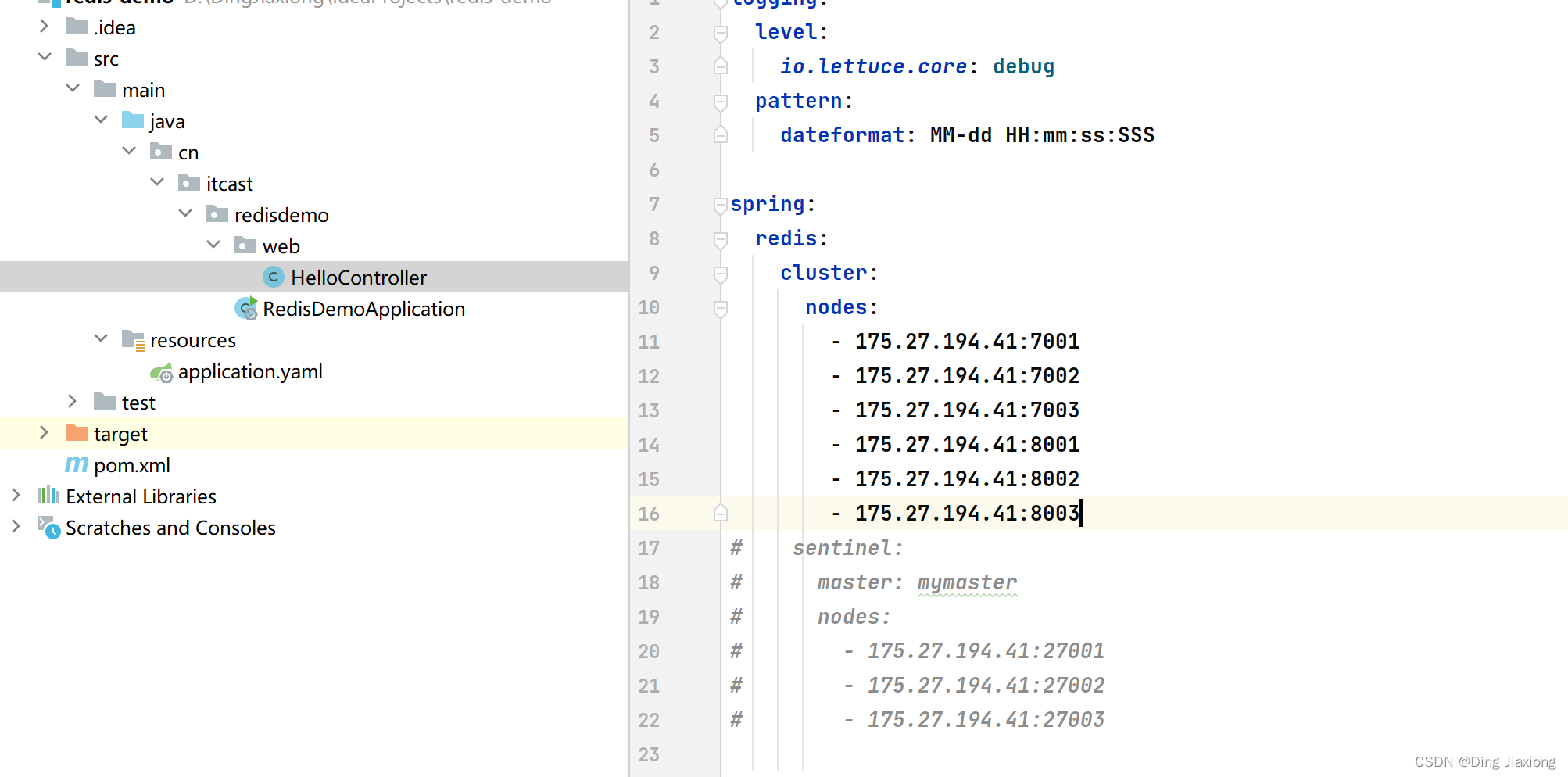Click the resources folder icon

[x=134, y=340]
